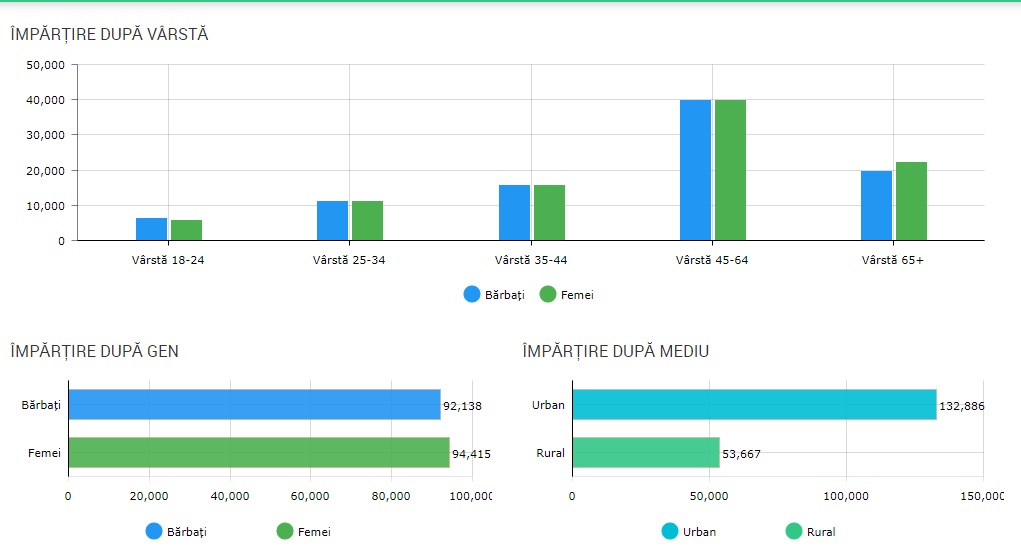Image resolution: width=1021 pixels, height=555 pixels.
Task: Hide Bărbați series in gender chart legend
Action: (x=154, y=532)
